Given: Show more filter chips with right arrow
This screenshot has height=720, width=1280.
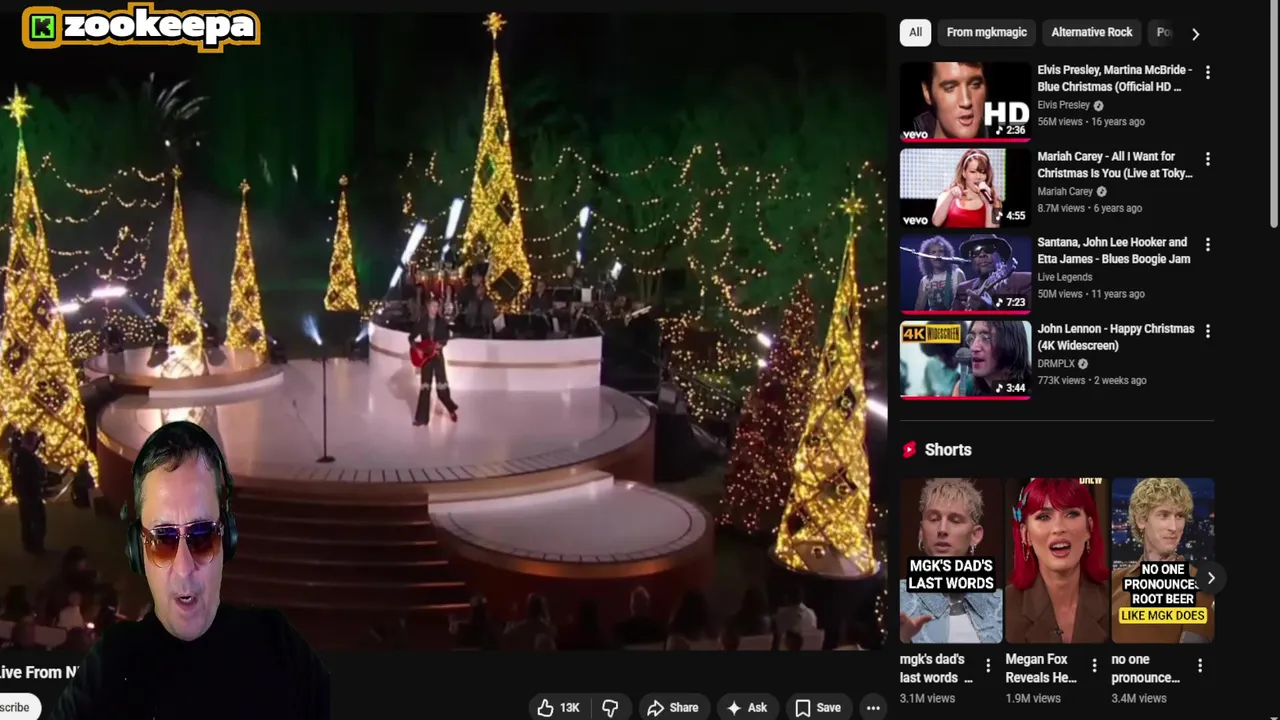Looking at the screenshot, I should (1195, 33).
